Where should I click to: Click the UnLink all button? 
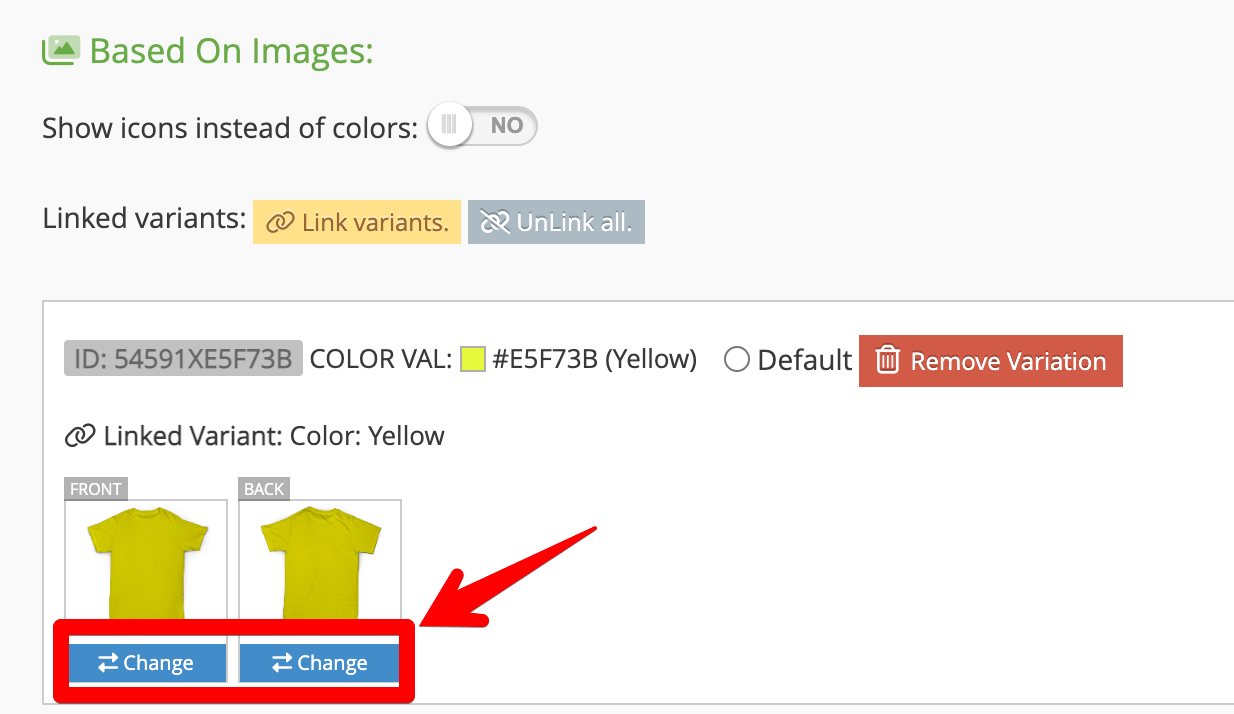click(556, 222)
